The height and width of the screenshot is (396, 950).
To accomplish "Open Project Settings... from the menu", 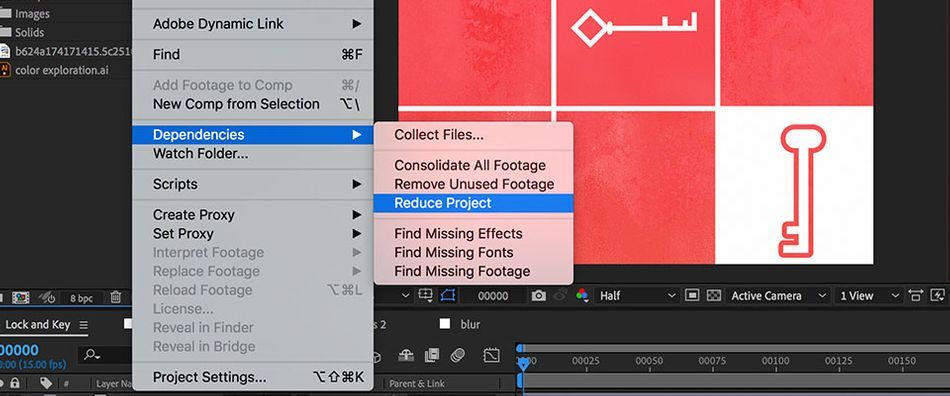I will (x=253, y=377).
